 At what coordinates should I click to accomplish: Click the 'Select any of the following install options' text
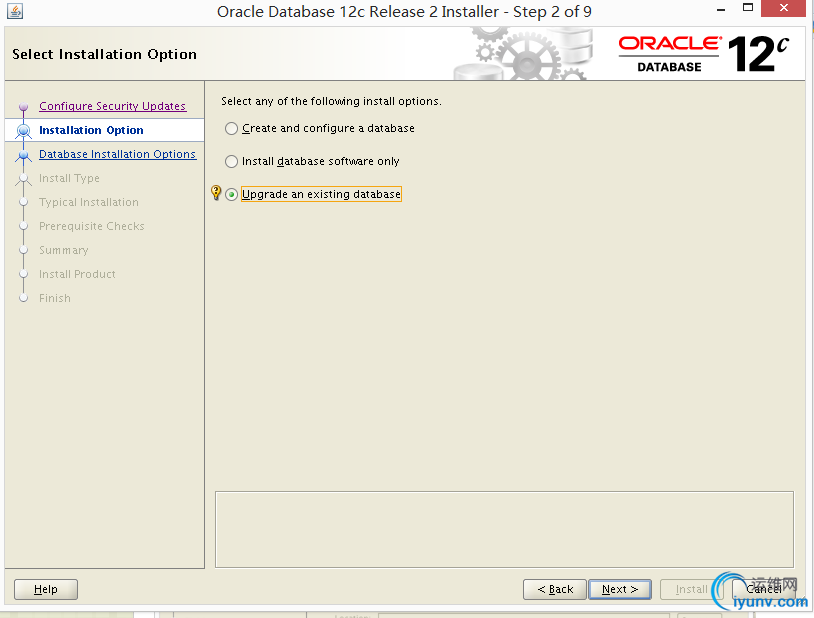pyautogui.click(x=331, y=101)
